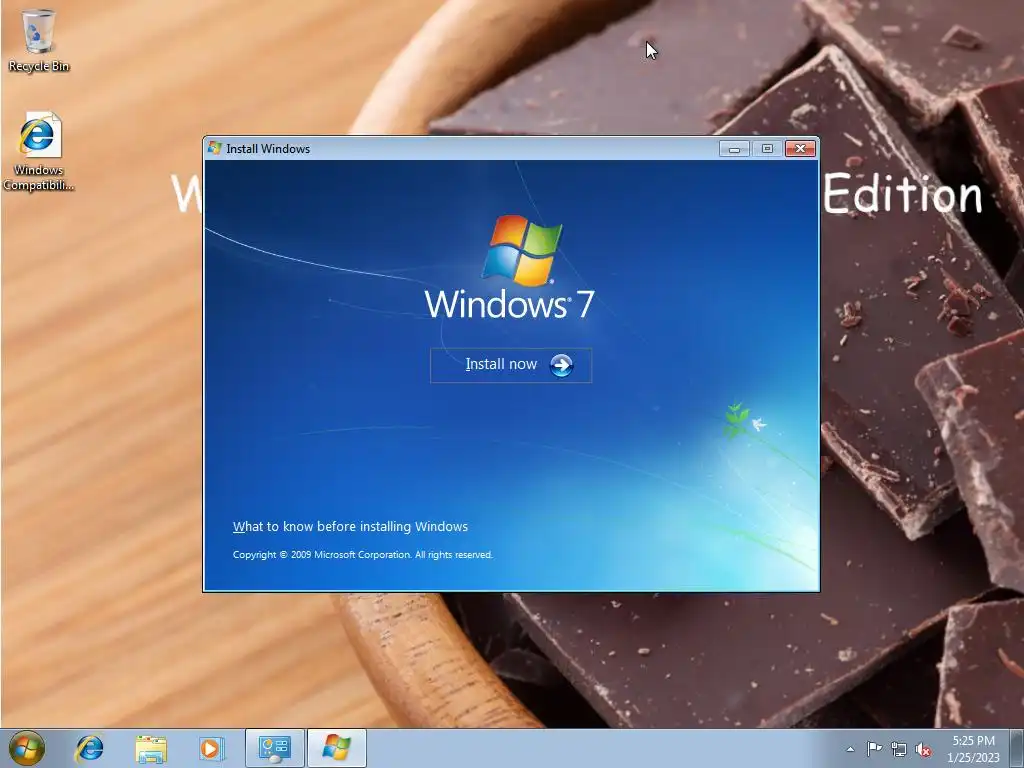Click the network status tray icon
Screen dimensions: 1024x768
(x=899, y=749)
